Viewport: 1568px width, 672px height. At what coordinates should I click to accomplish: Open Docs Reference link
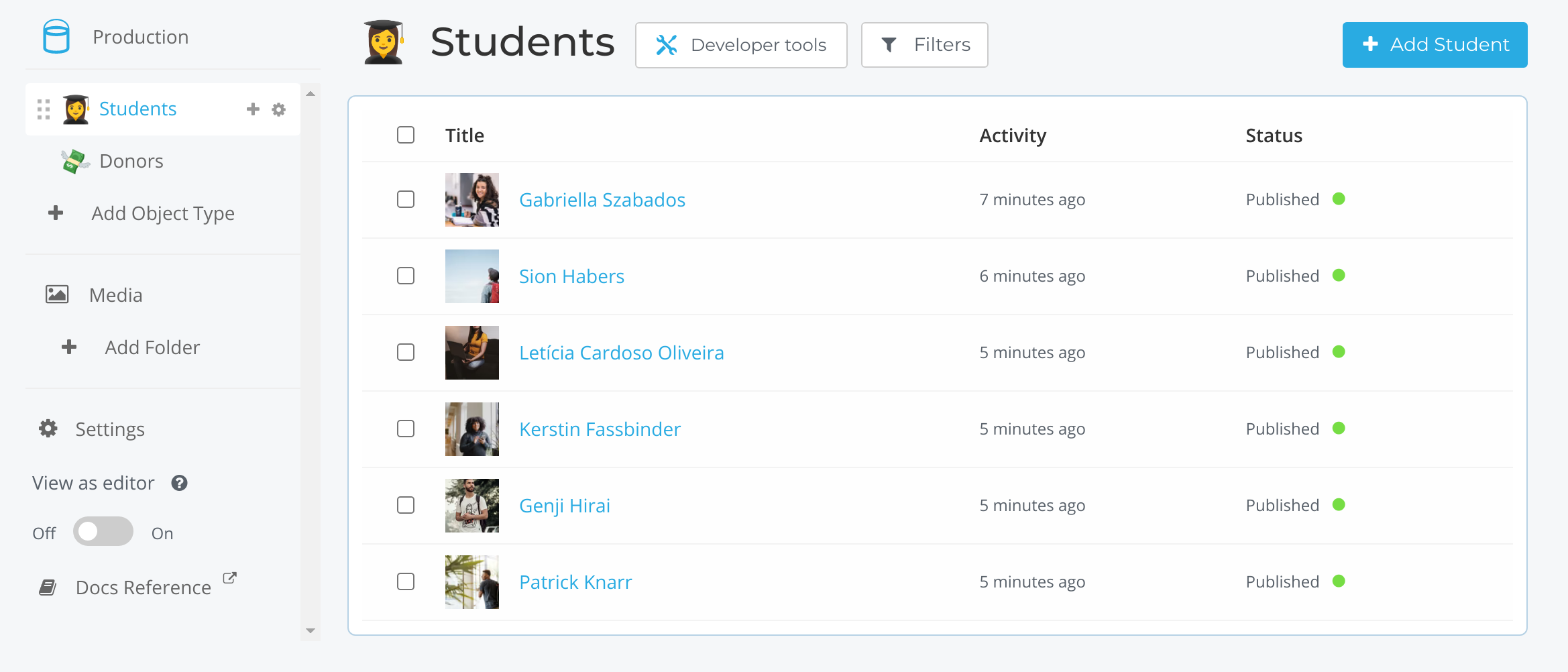[x=144, y=587]
